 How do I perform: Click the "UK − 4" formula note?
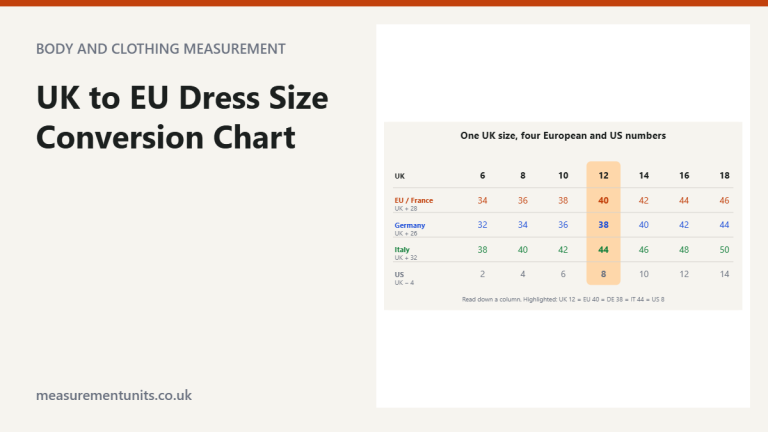(404, 283)
